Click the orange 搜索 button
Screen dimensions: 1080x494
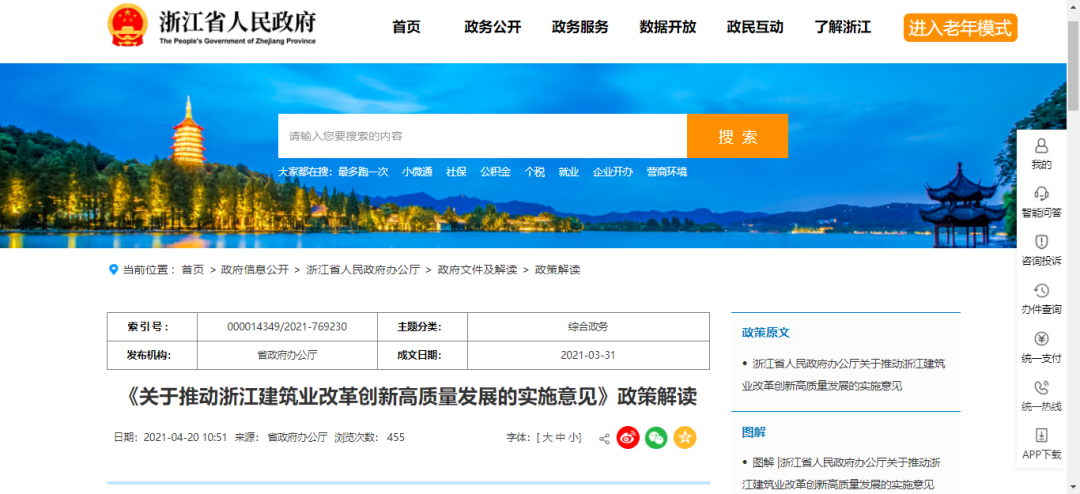coord(737,136)
